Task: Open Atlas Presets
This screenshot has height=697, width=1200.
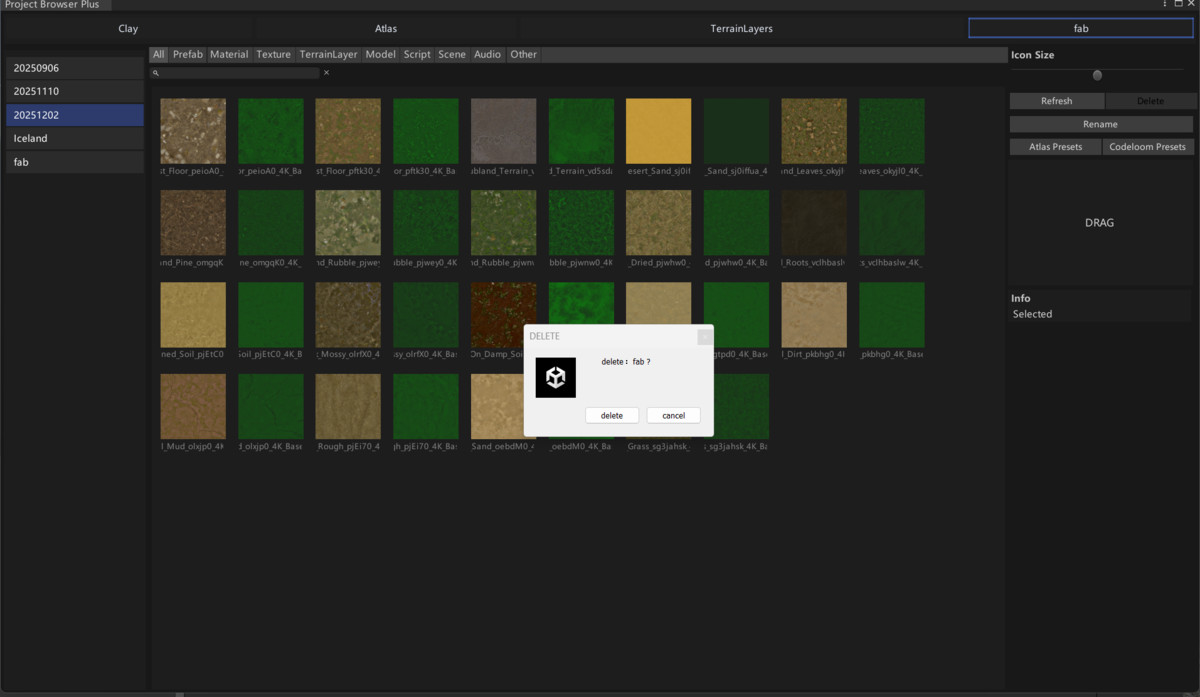Action: pyautogui.click(x=1055, y=146)
